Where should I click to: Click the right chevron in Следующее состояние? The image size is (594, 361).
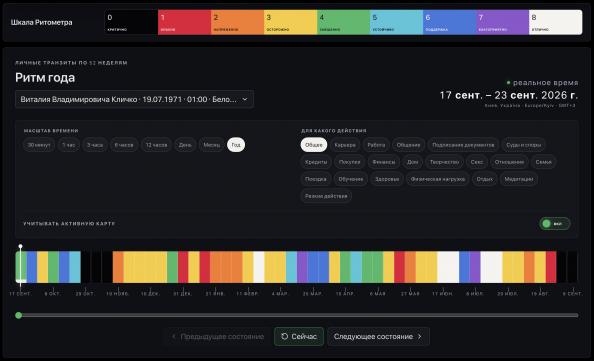pos(420,336)
